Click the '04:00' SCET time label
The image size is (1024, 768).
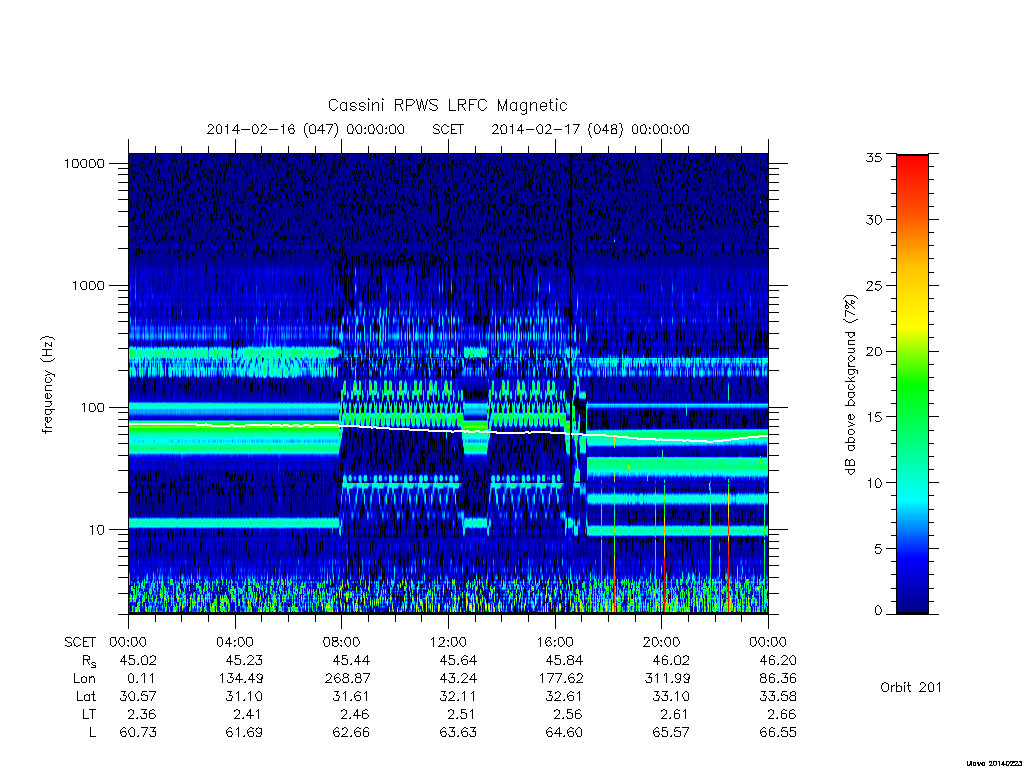(x=235, y=642)
